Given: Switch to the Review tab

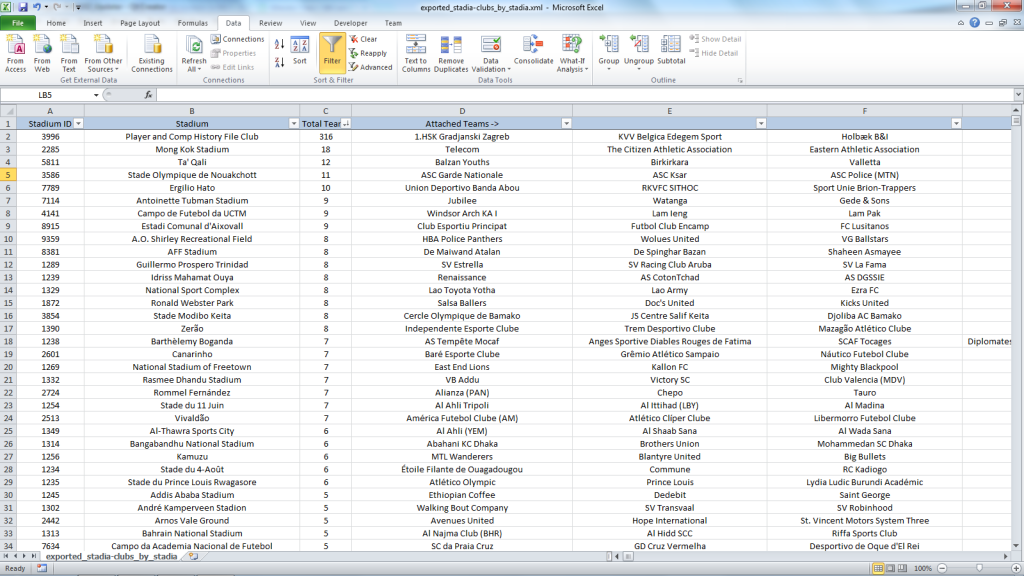Looking at the screenshot, I should pyautogui.click(x=270, y=23).
